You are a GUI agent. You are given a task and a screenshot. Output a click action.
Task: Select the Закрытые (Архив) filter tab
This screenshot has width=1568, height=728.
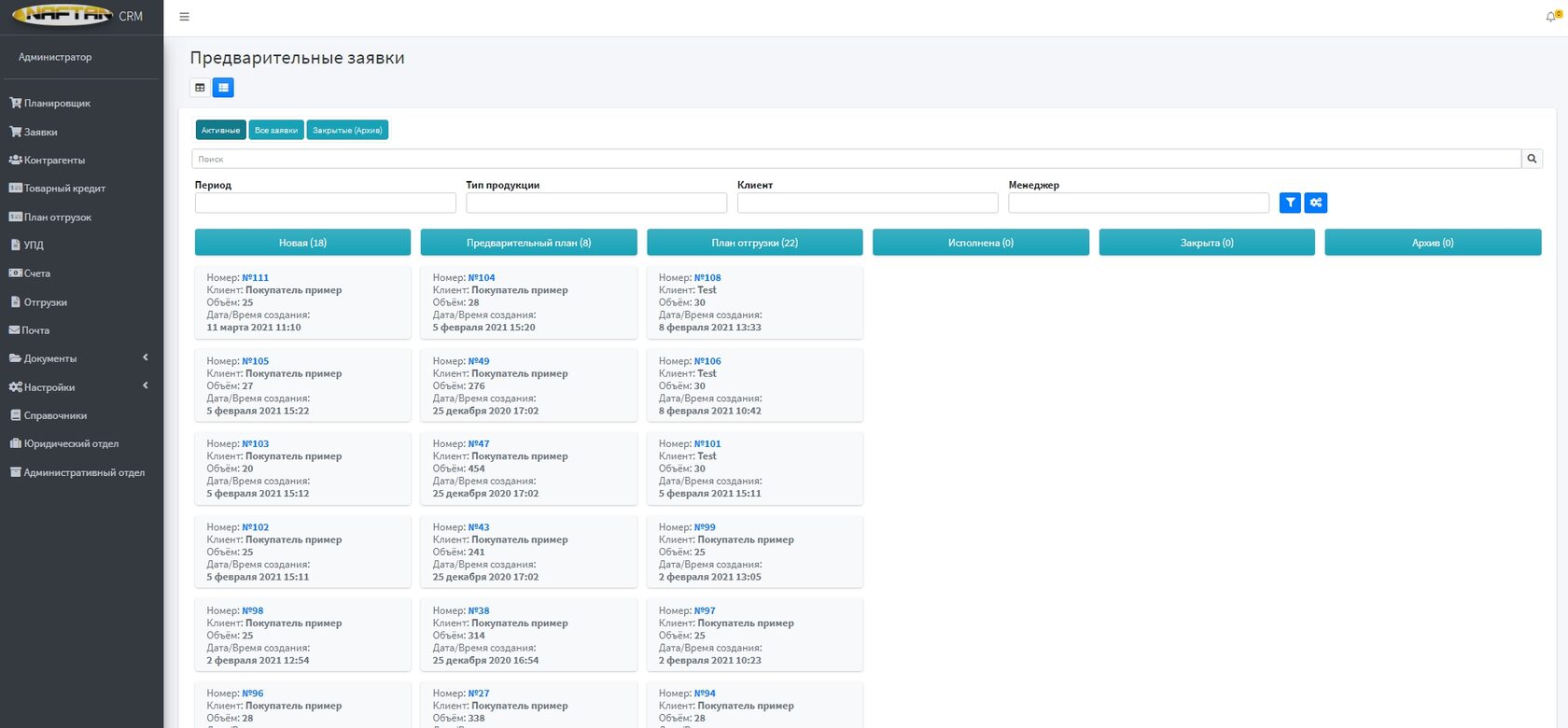tap(347, 130)
